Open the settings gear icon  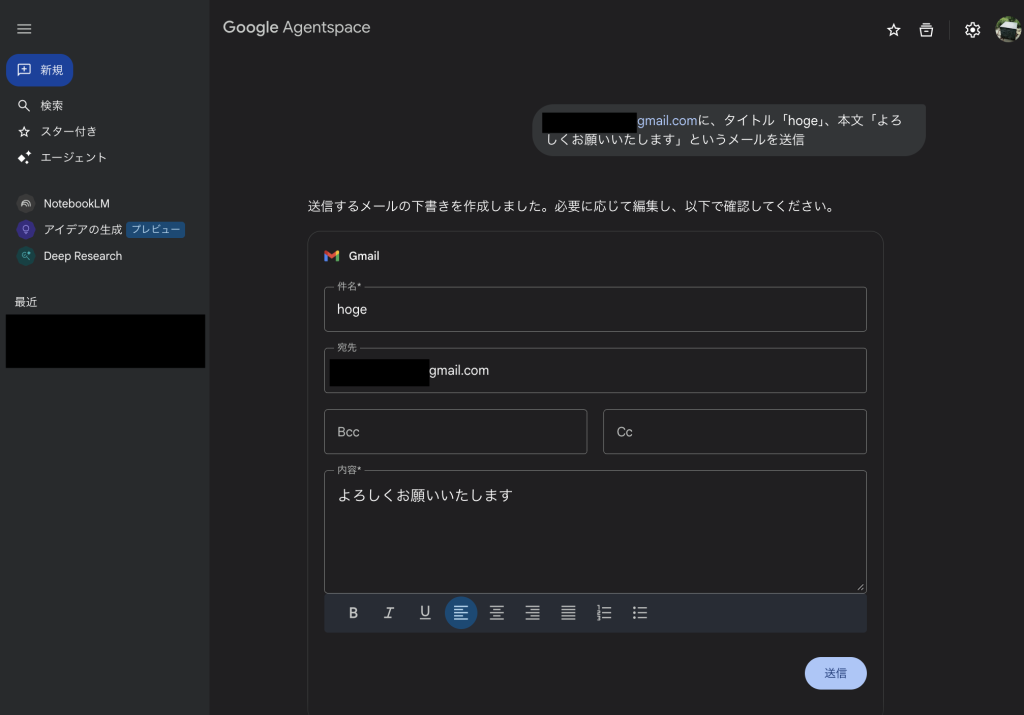click(x=972, y=30)
